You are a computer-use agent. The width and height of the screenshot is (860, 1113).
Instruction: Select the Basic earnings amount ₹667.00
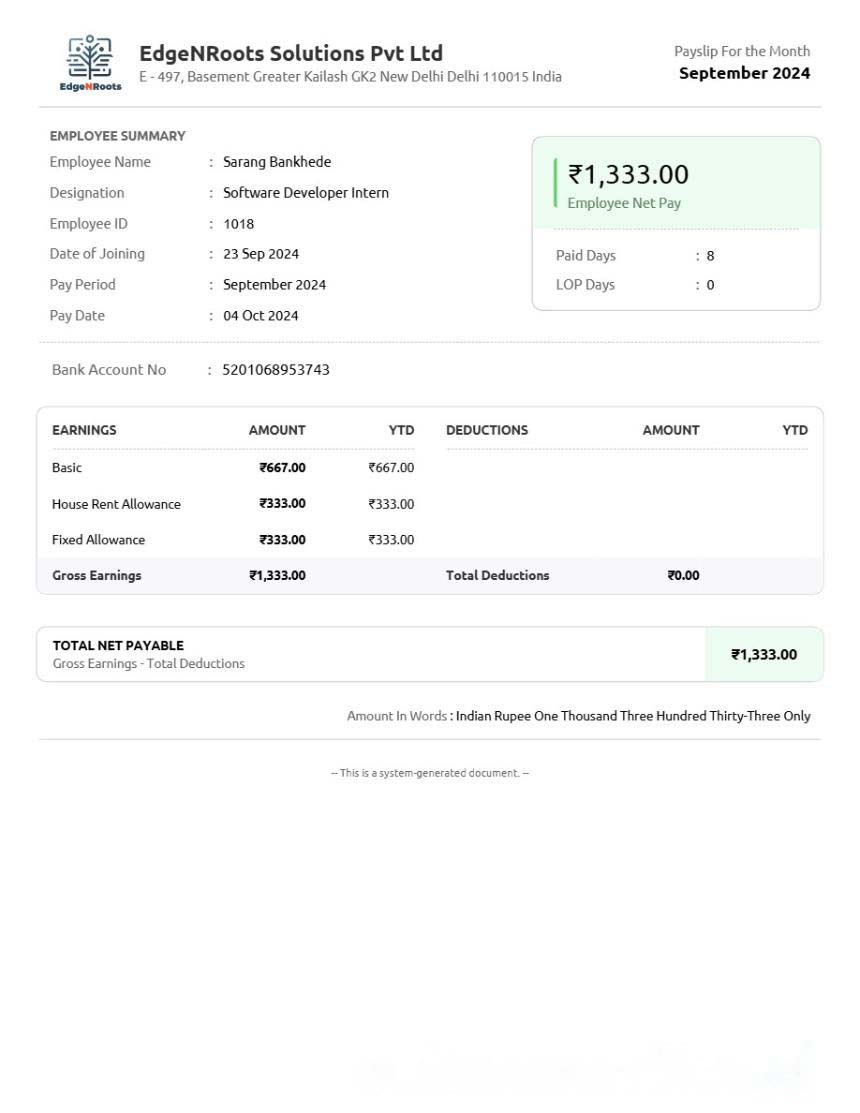tap(282, 468)
